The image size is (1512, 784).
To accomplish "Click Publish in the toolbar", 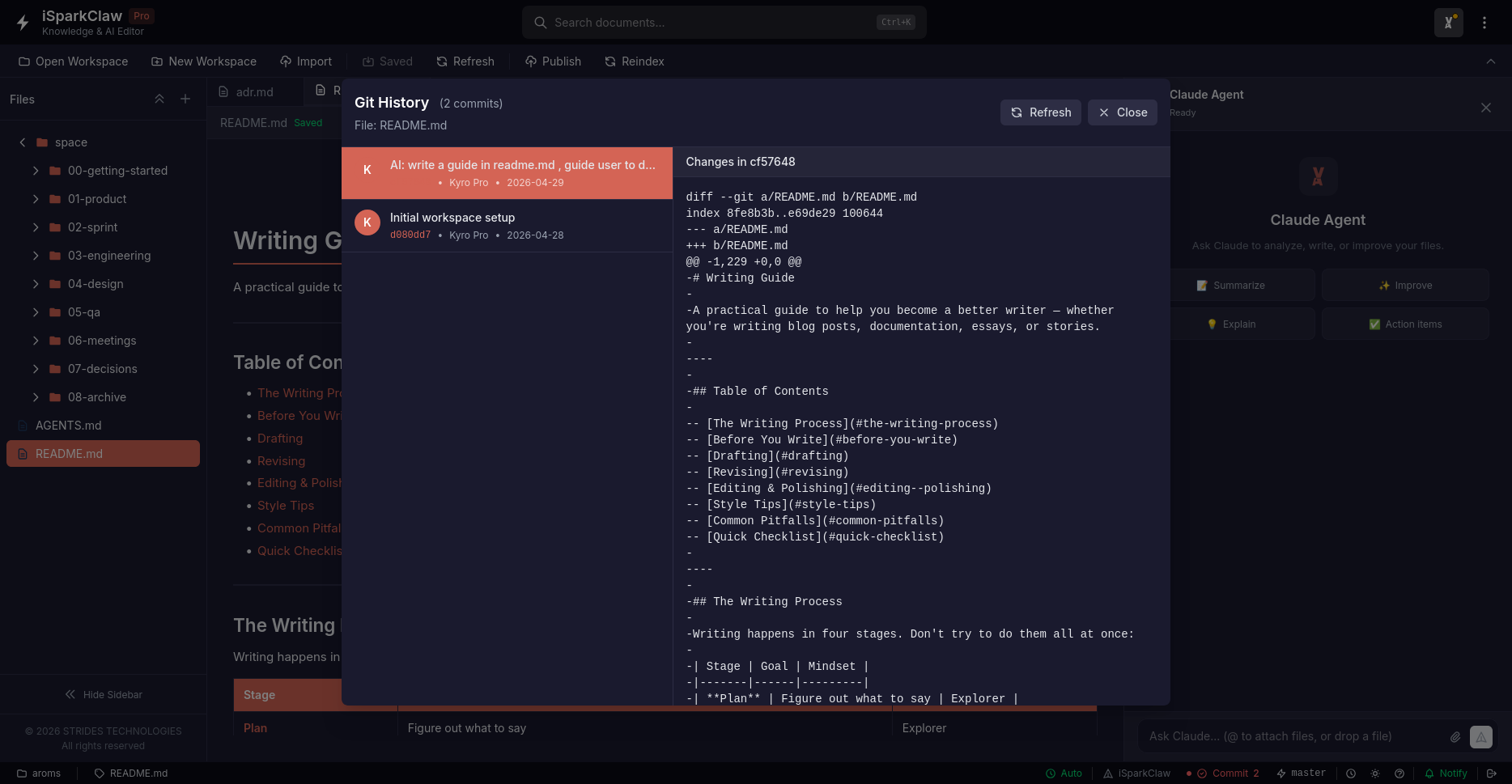I will tap(553, 61).
